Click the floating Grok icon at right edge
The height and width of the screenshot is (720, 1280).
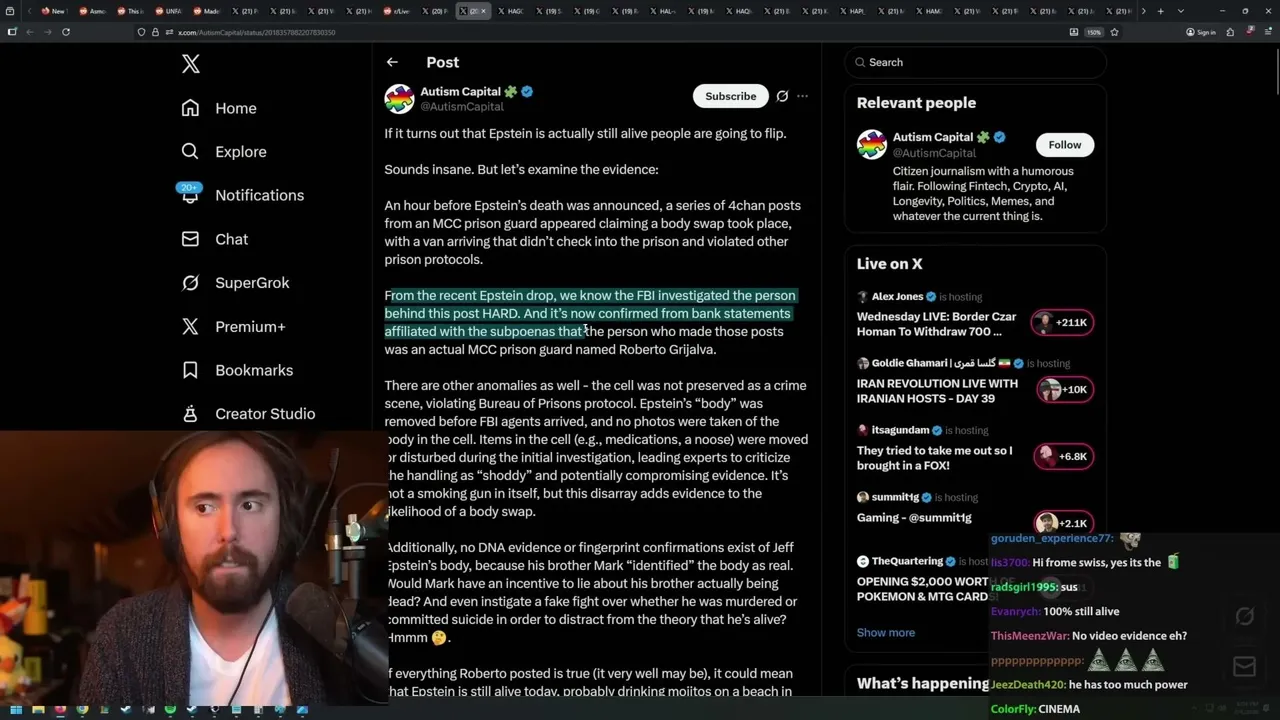pyautogui.click(x=1244, y=617)
